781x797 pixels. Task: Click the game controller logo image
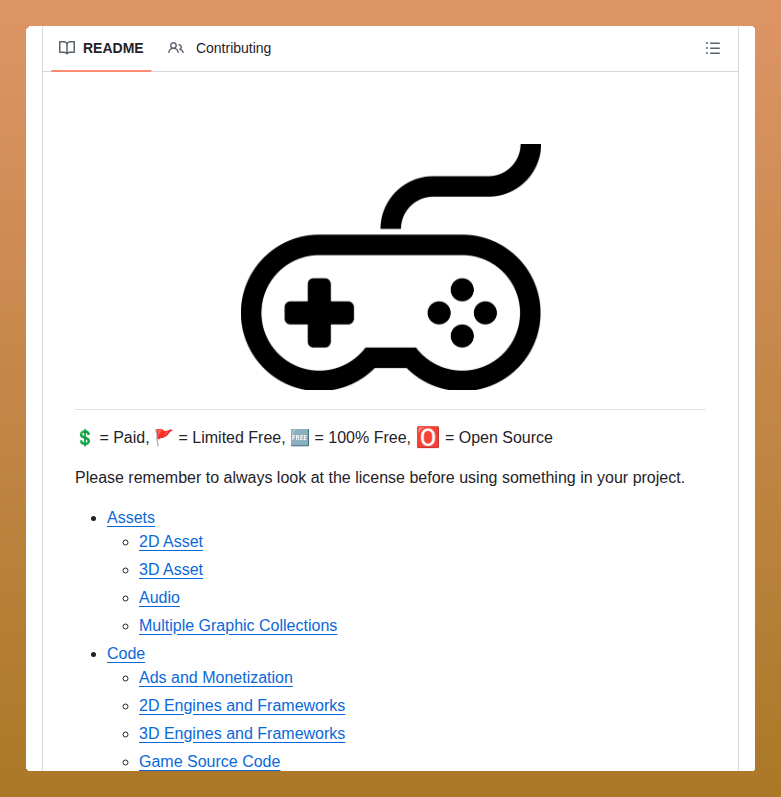pyautogui.click(x=390, y=267)
